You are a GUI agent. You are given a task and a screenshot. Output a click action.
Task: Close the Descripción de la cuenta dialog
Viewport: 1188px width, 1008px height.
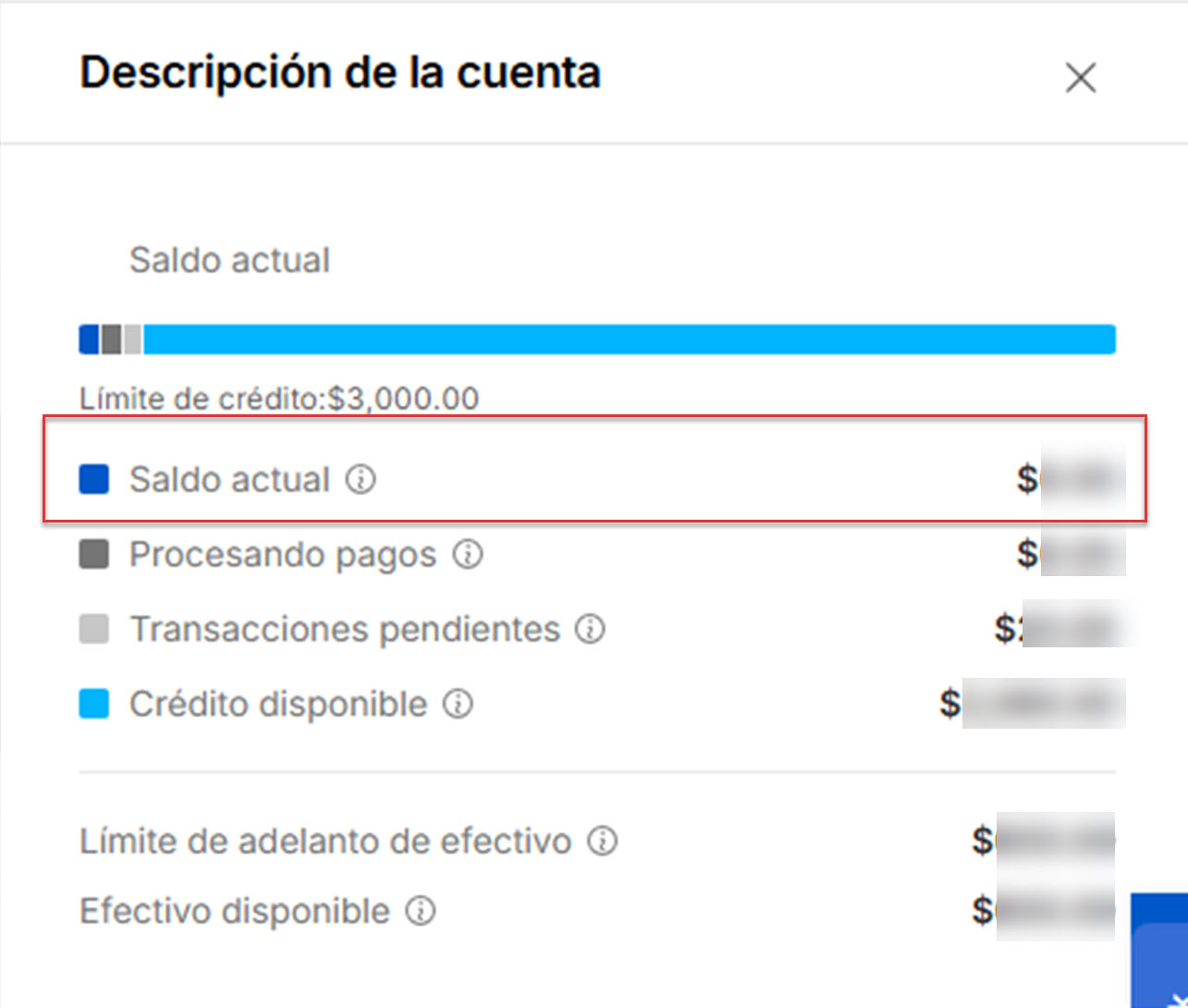tap(1080, 78)
